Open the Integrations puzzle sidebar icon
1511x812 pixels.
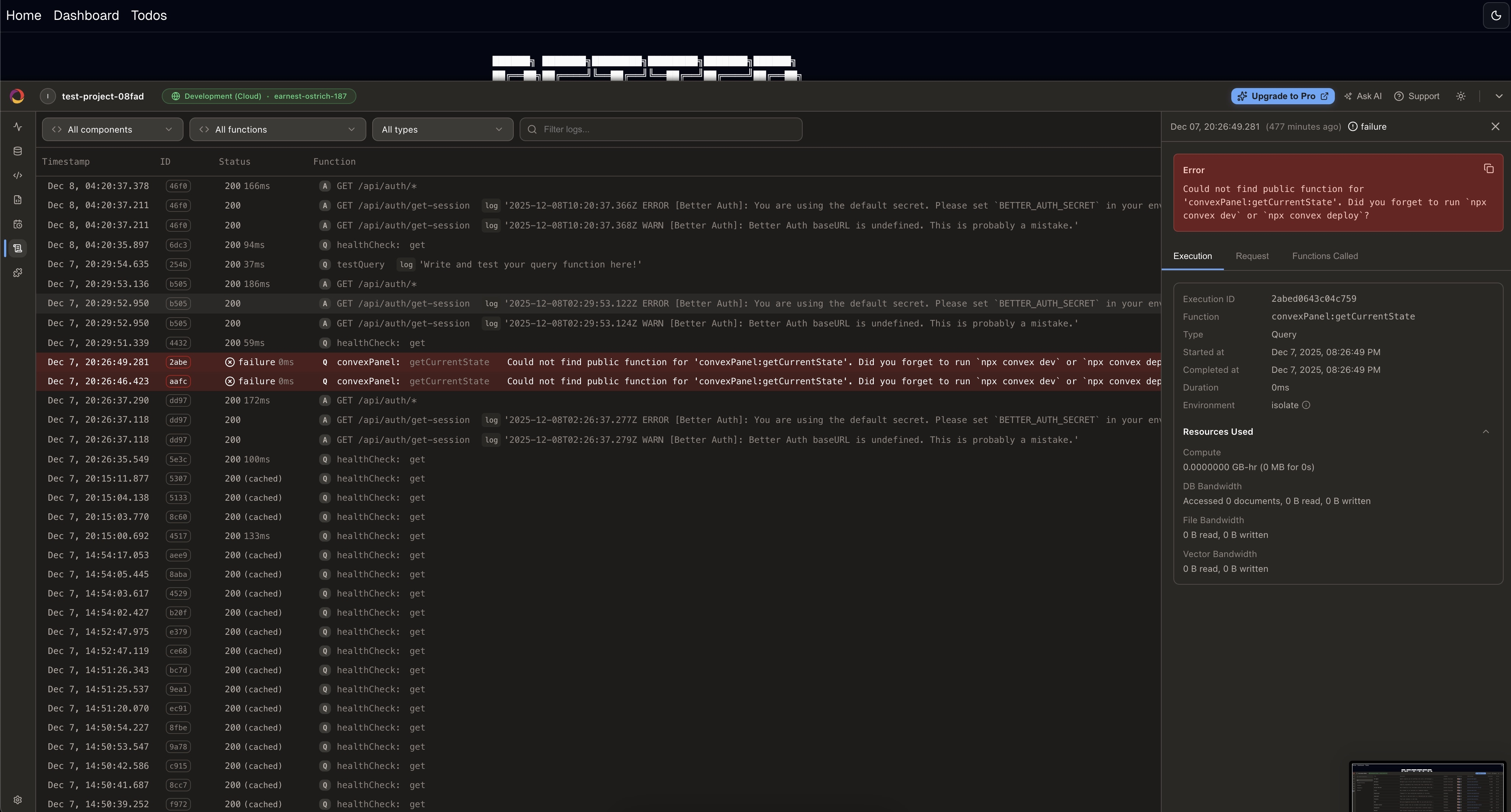(x=18, y=273)
